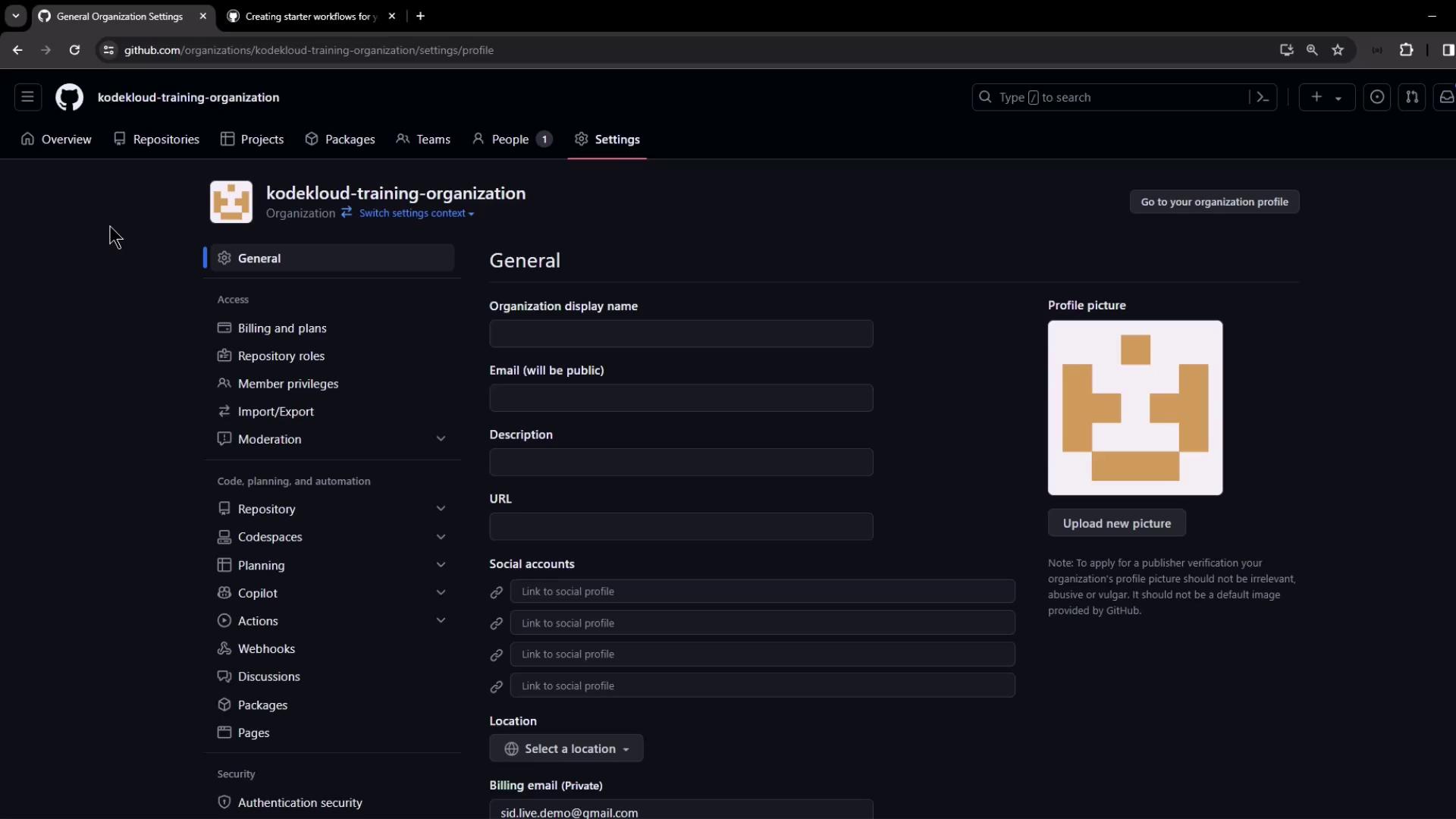This screenshot has height=819, width=1456.
Task: Open the command palette icon in search
Action: (x=1263, y=97)
